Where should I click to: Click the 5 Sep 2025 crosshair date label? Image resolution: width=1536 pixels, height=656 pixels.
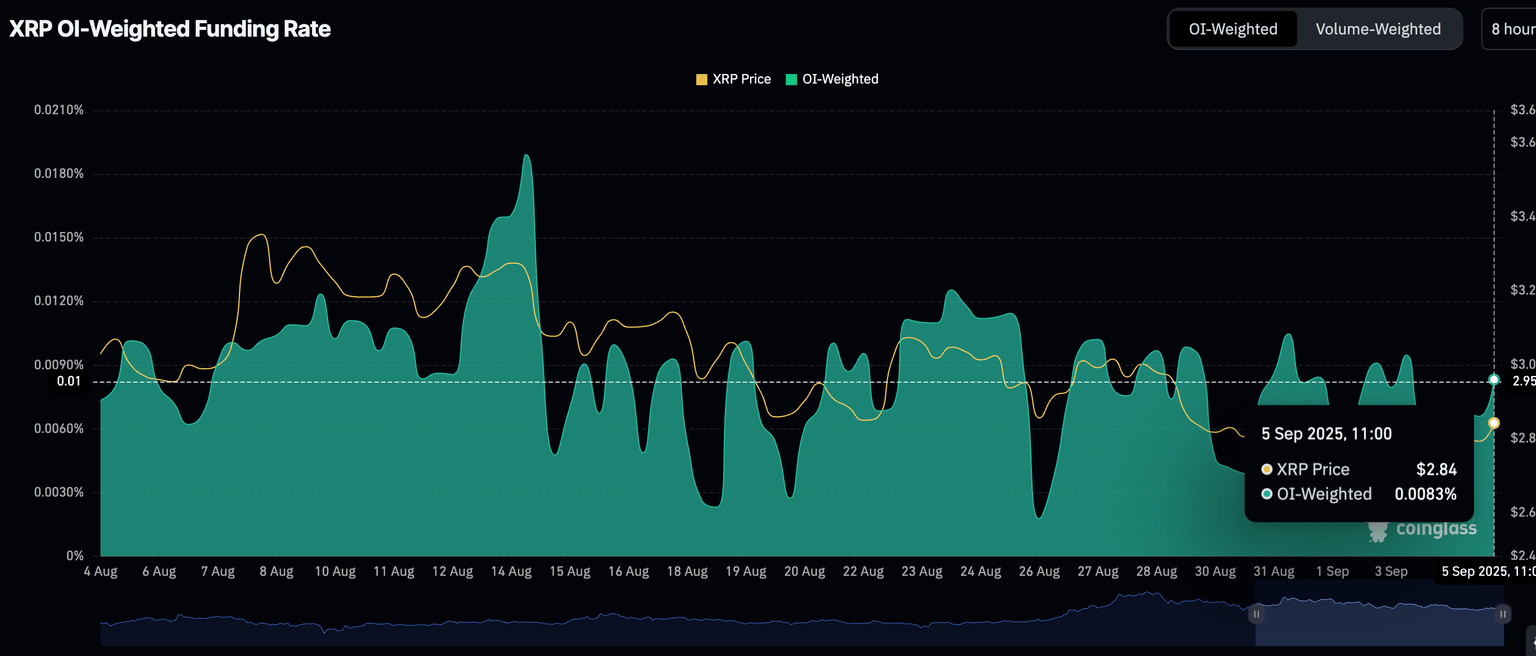[1487, 572]
